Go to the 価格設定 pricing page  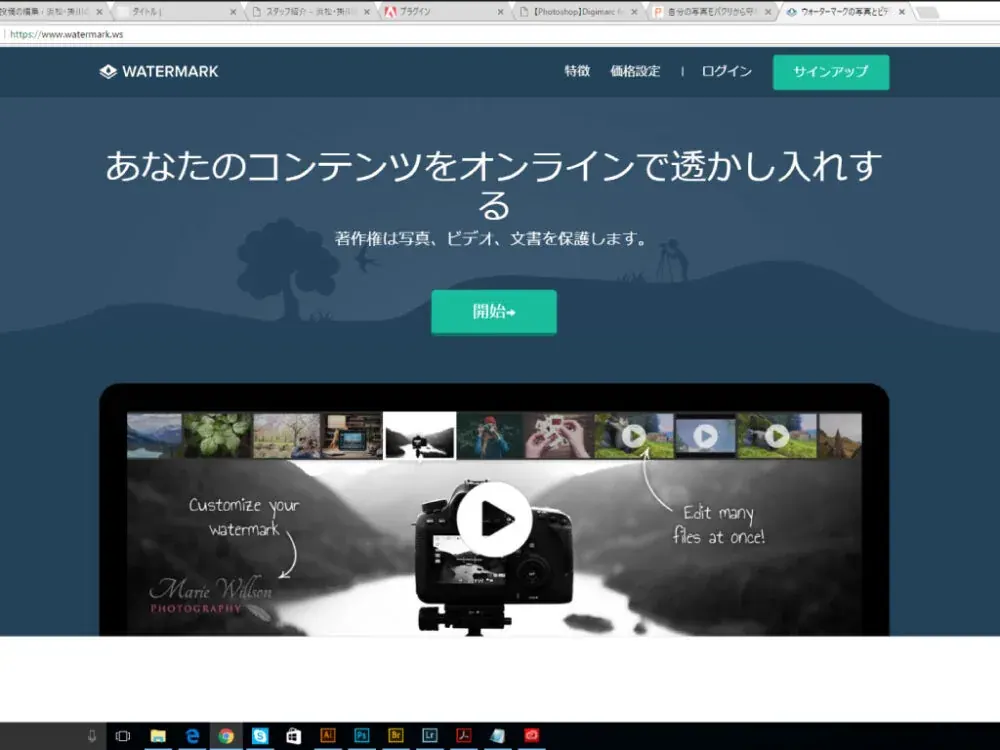coord(635,71)
